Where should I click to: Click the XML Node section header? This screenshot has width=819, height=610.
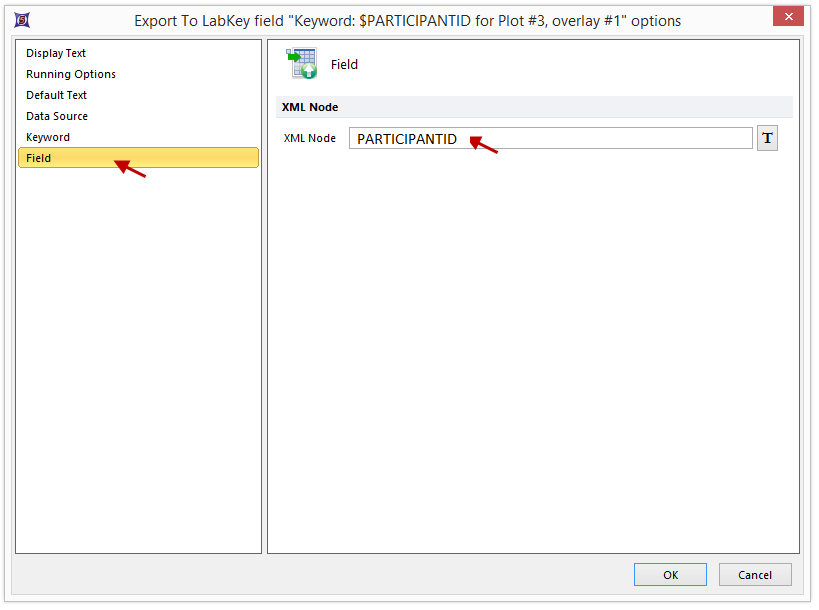click(x=534, y=107)
